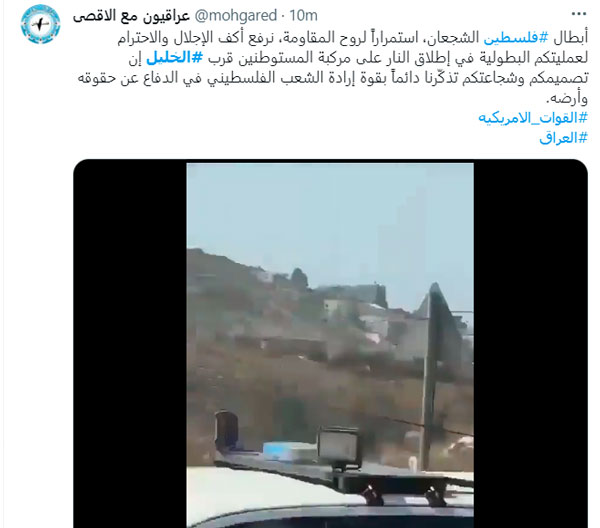Click the @mohgared handle
The image size is (600, 528).
coord(236,16)
